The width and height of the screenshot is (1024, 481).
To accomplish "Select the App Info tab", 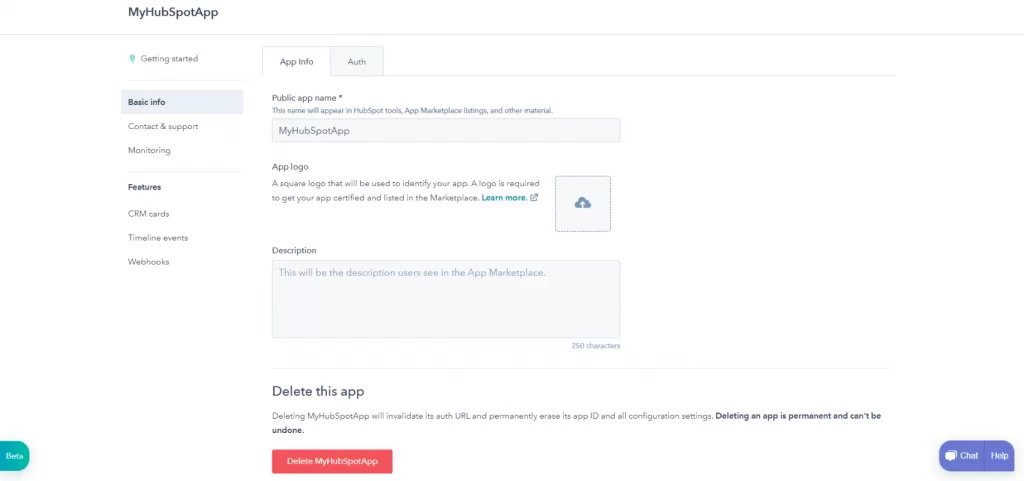I will tap(296, 61).
